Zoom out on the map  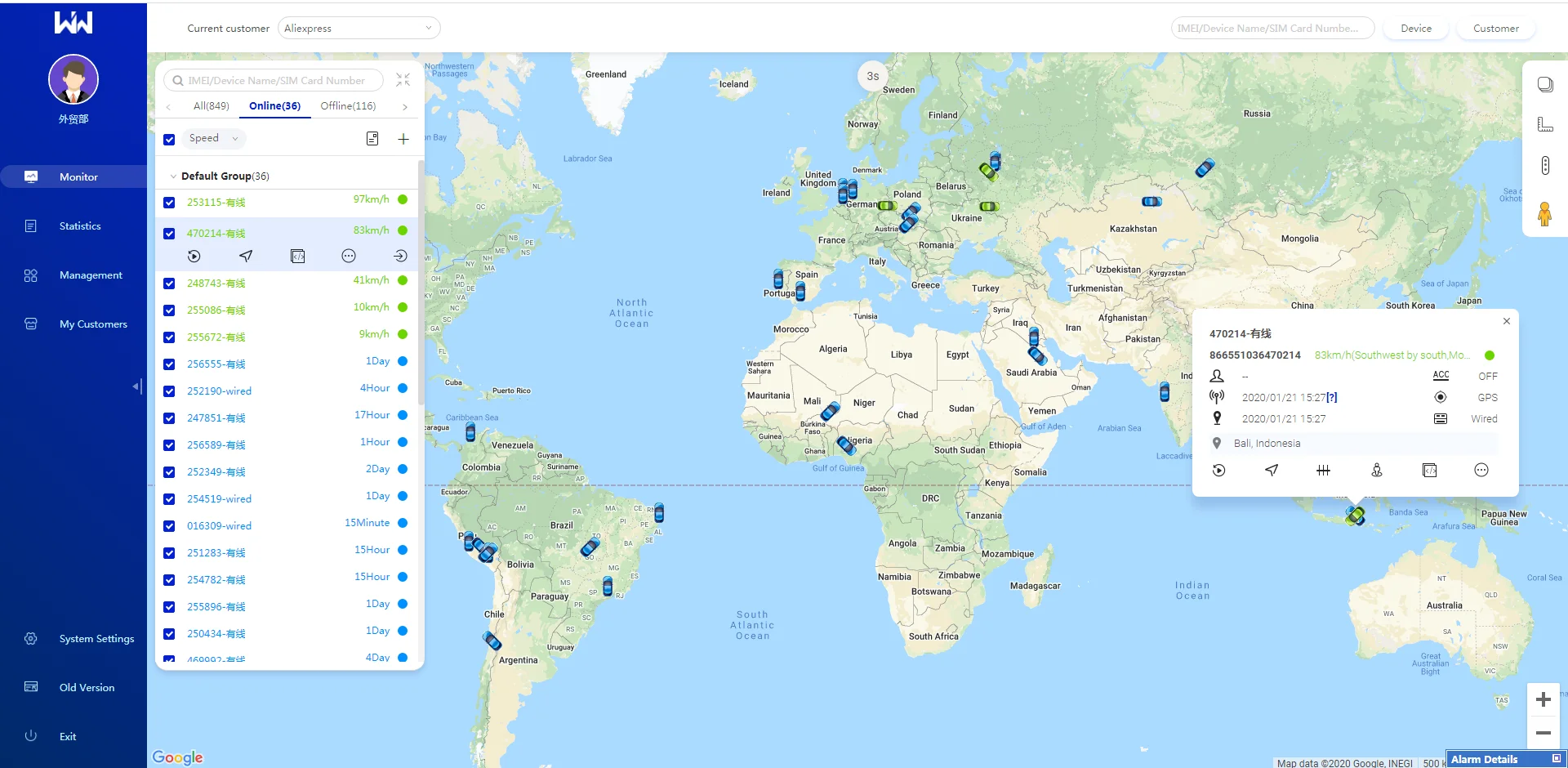point(1543,733)
